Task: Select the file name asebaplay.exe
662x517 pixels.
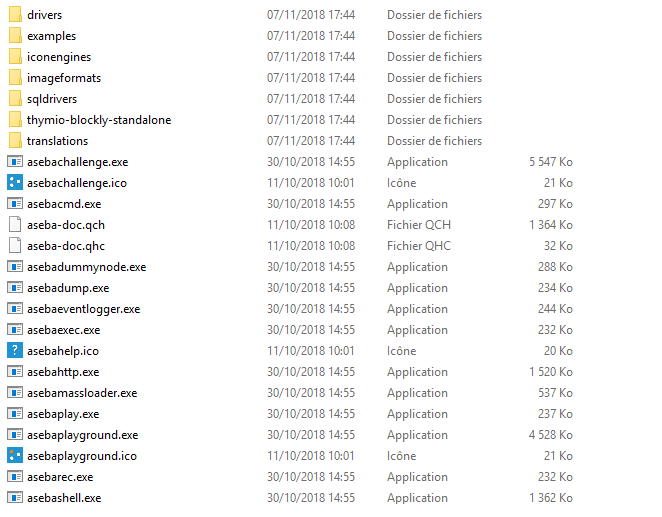Action: coord(63,414)
